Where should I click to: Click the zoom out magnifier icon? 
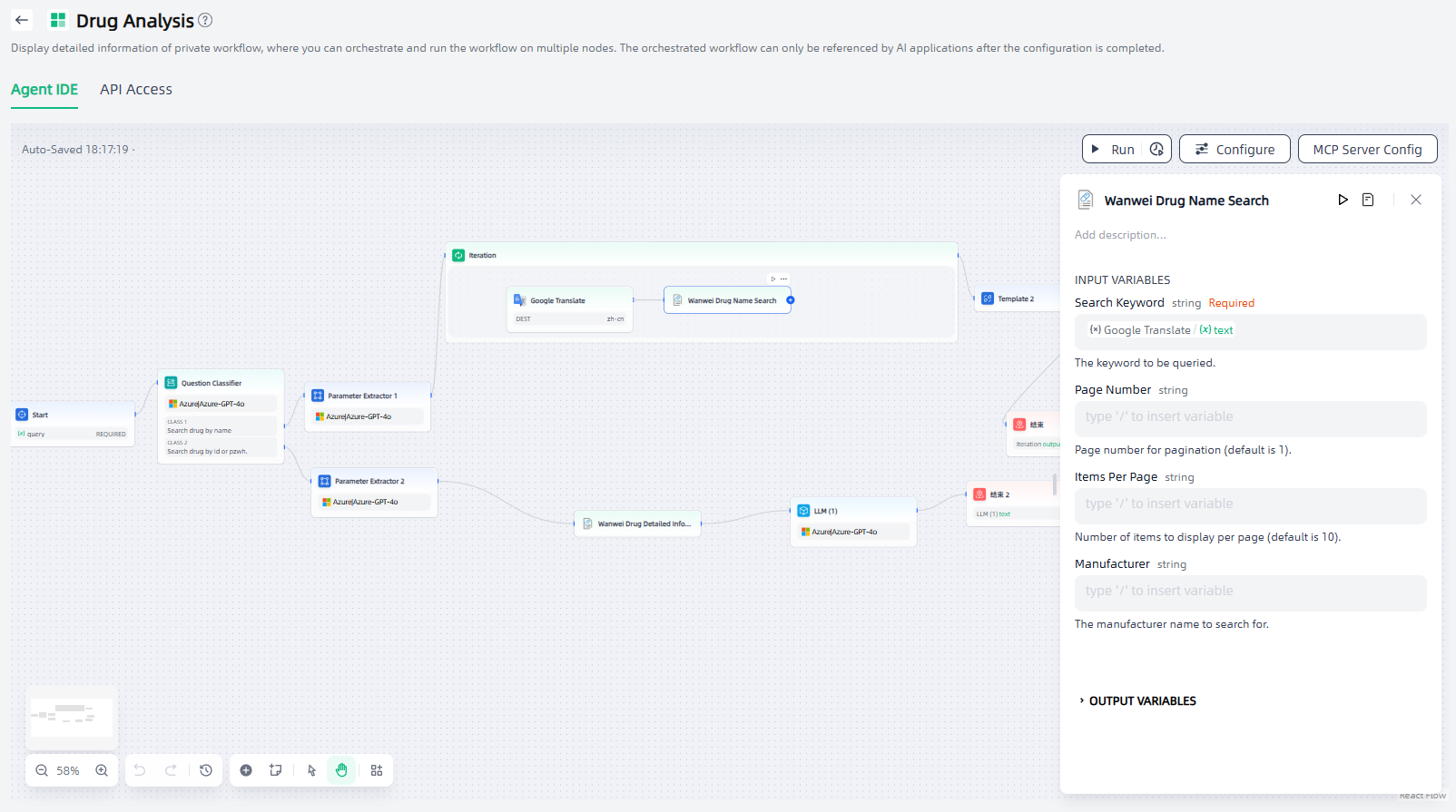[x=42, y=770]
